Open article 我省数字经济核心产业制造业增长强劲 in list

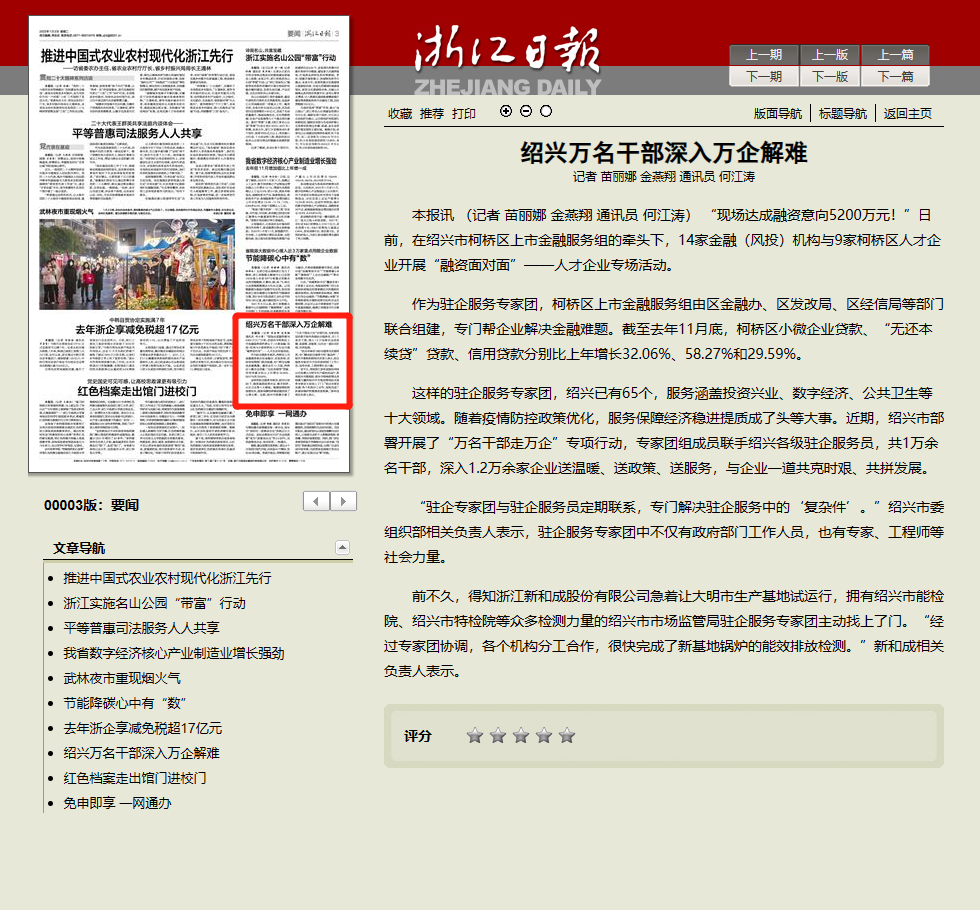click(174, 653)
